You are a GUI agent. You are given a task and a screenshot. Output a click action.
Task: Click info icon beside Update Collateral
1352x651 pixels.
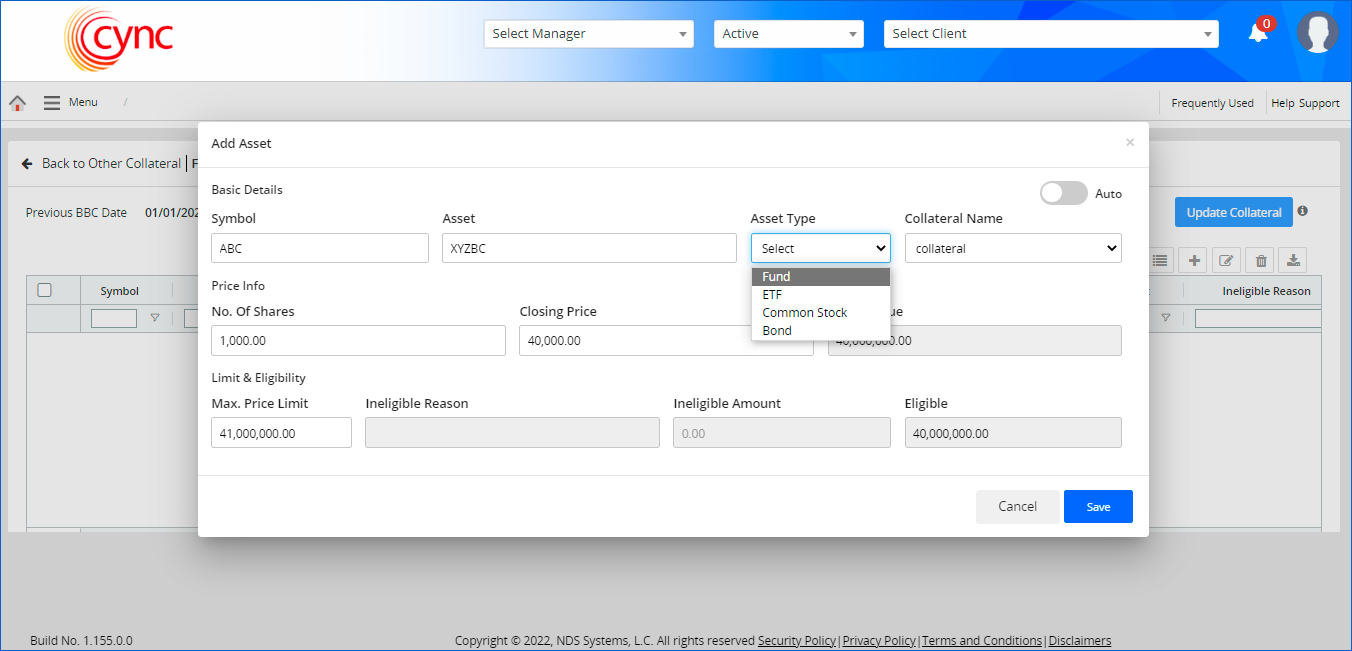coord(1303,212)
